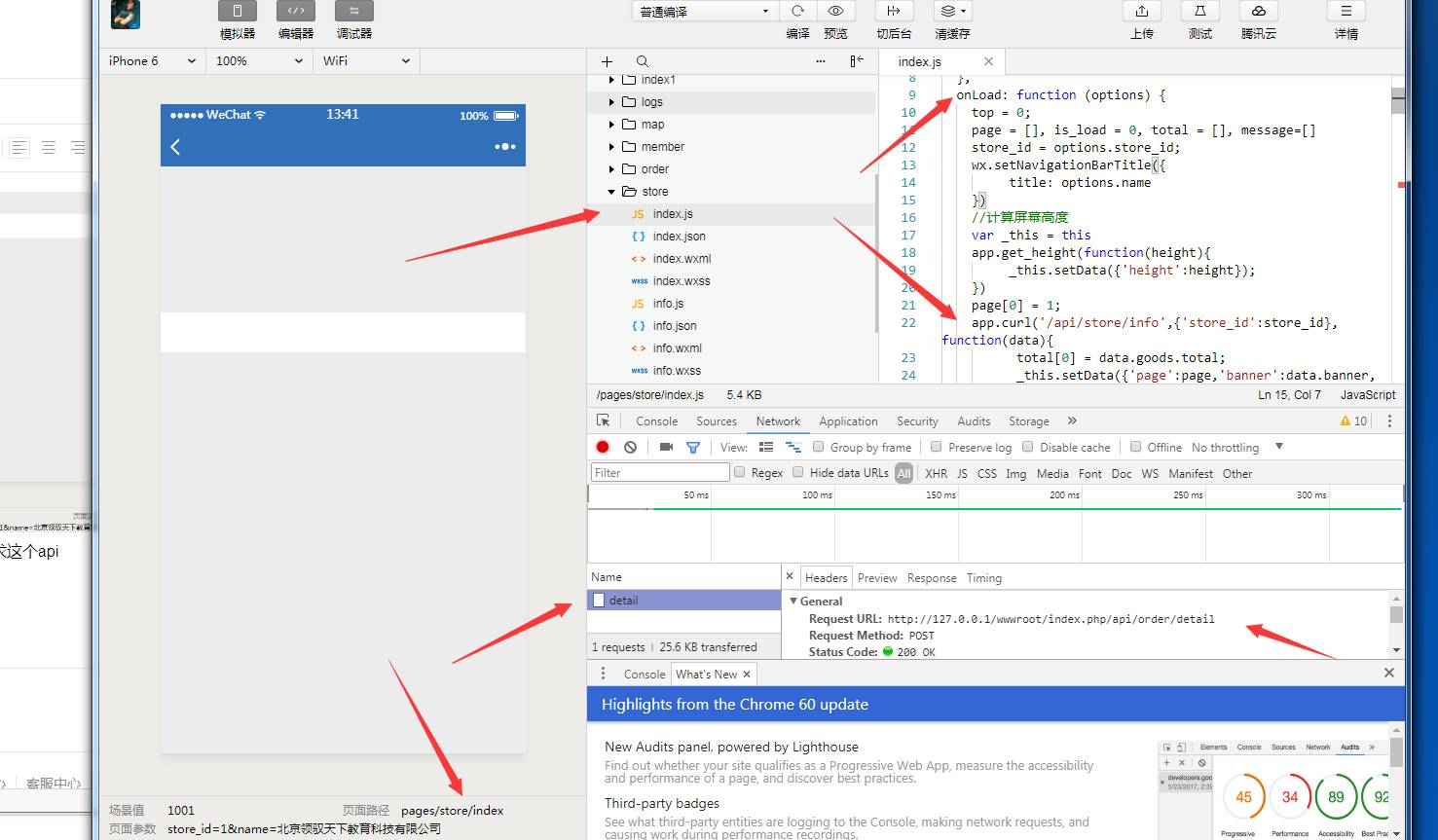Open Tencent Cloud (腾讯云) icon
1438x840 pixels.
[1258, 12]
